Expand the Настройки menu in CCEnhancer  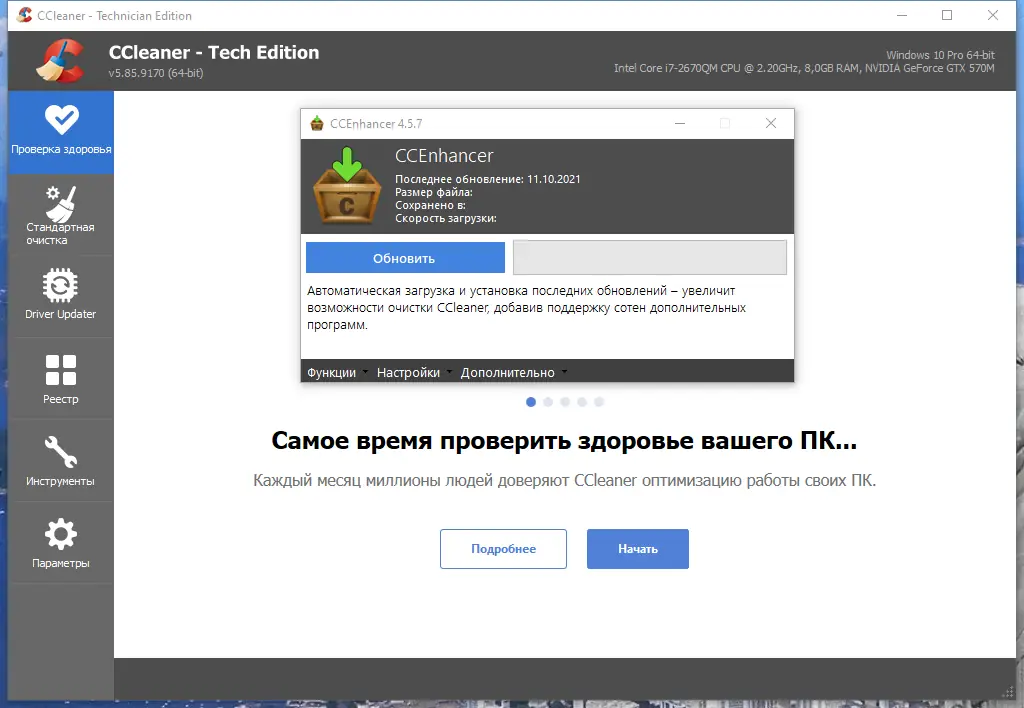(x=410, y=372)
